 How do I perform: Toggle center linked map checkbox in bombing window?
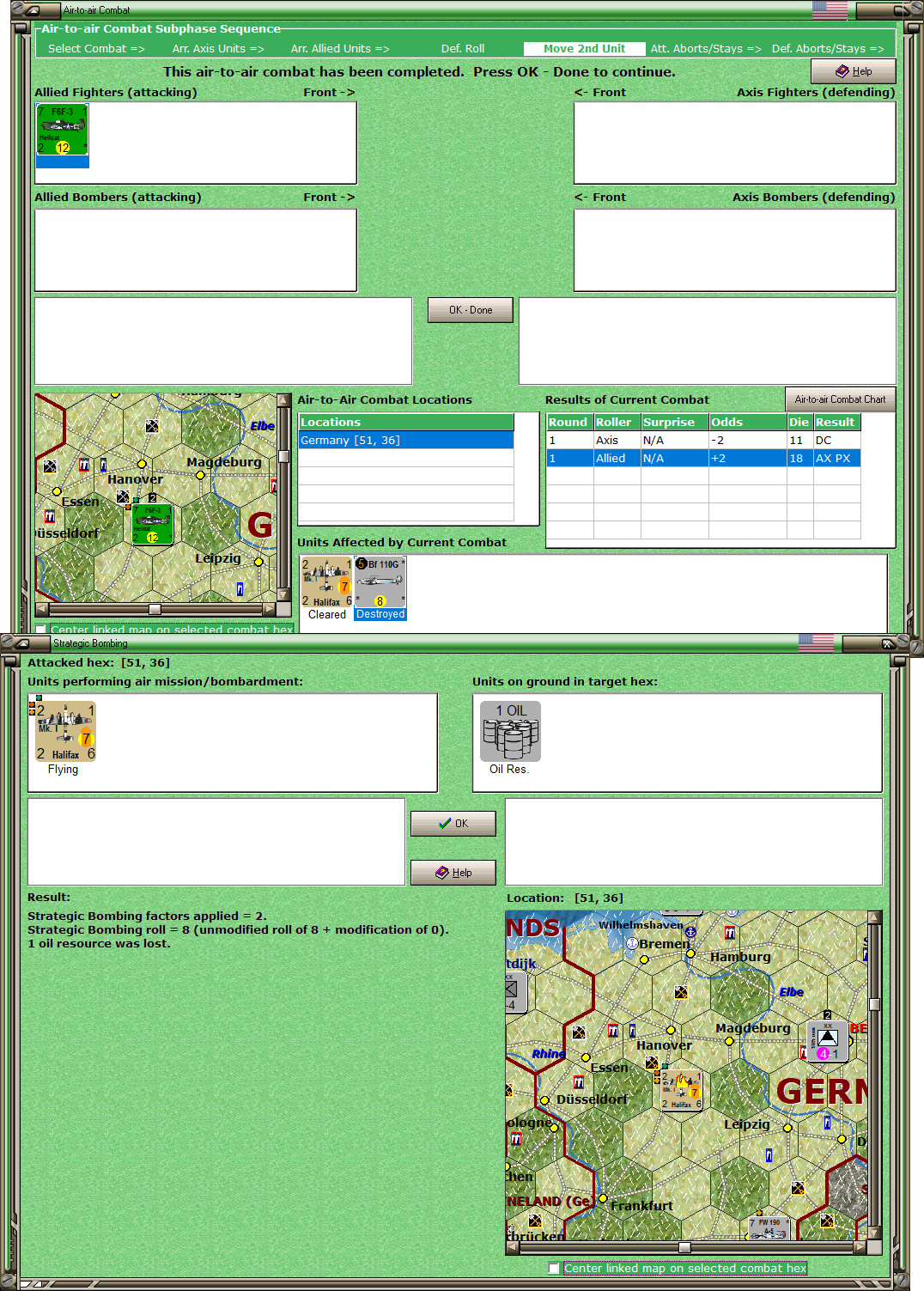point(554,1268)
